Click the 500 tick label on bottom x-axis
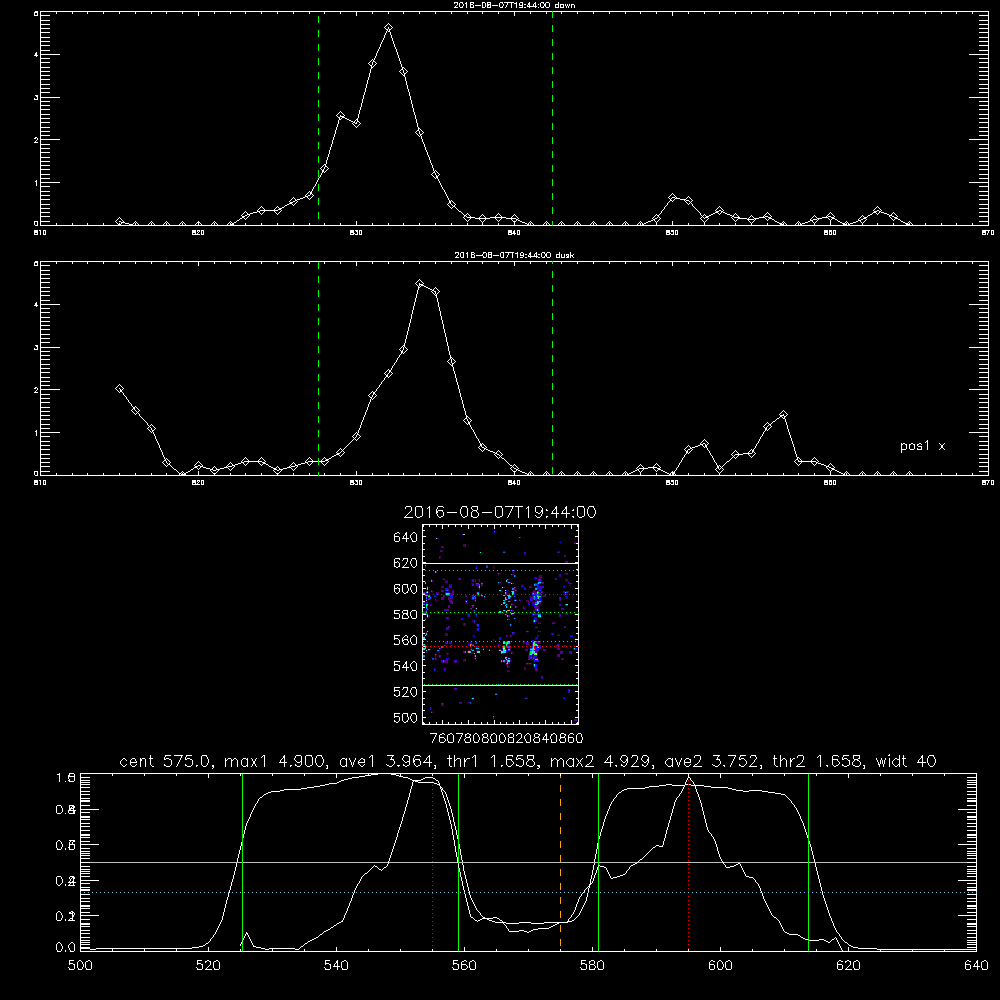Screen dimensions: 1000x1000 coord(80,966)
